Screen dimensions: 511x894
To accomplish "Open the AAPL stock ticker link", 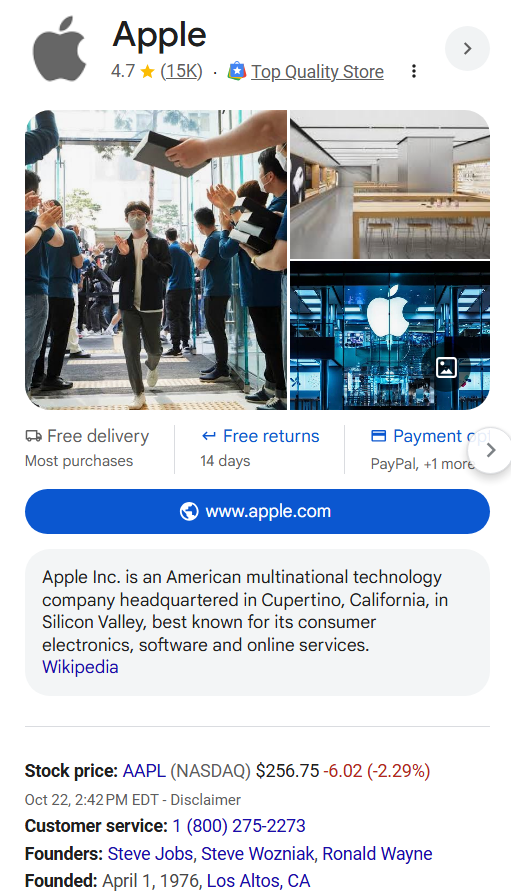I will pyautogui.click(x=144, y=771).
